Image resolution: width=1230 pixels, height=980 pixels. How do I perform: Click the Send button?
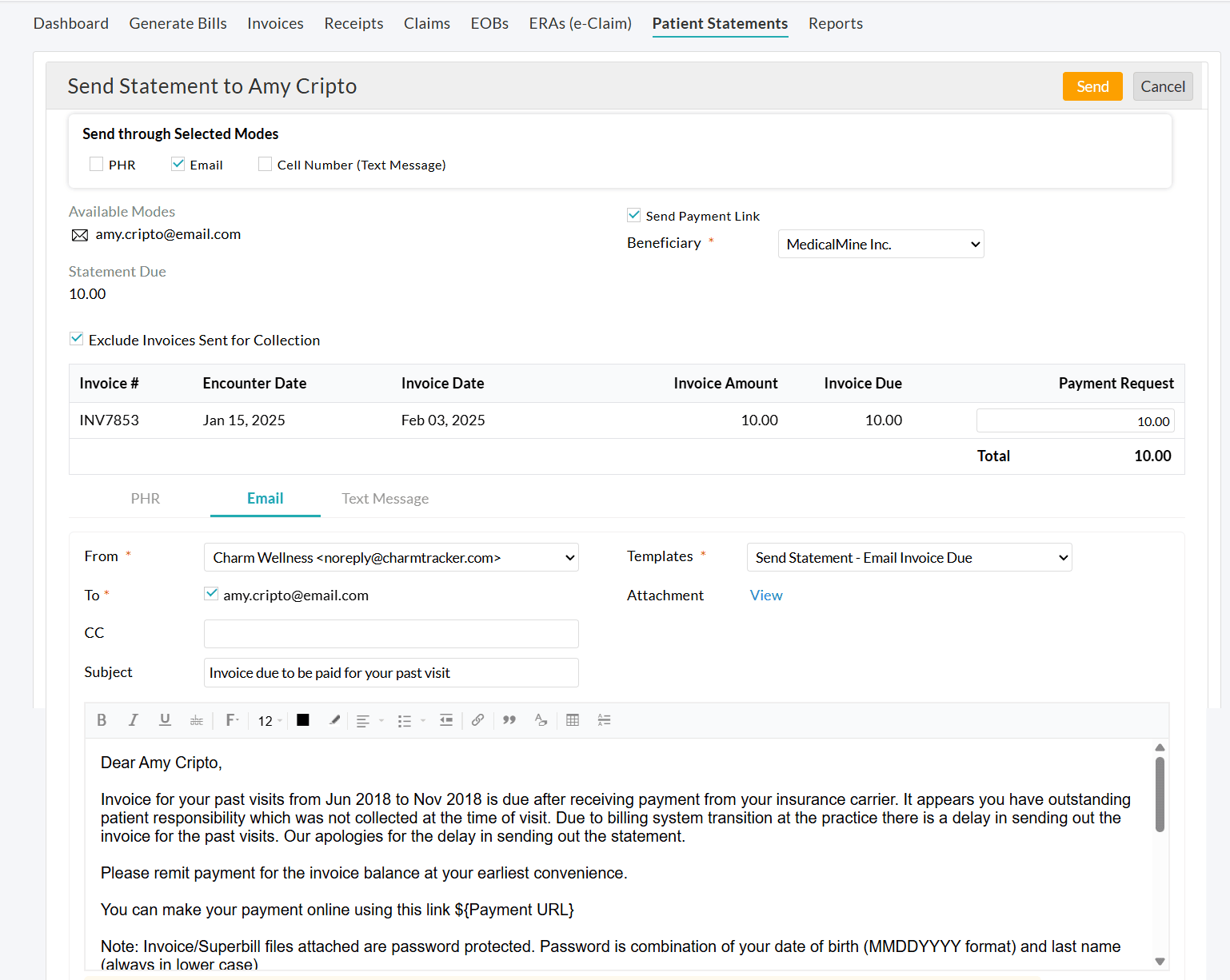pos(1092,86)
